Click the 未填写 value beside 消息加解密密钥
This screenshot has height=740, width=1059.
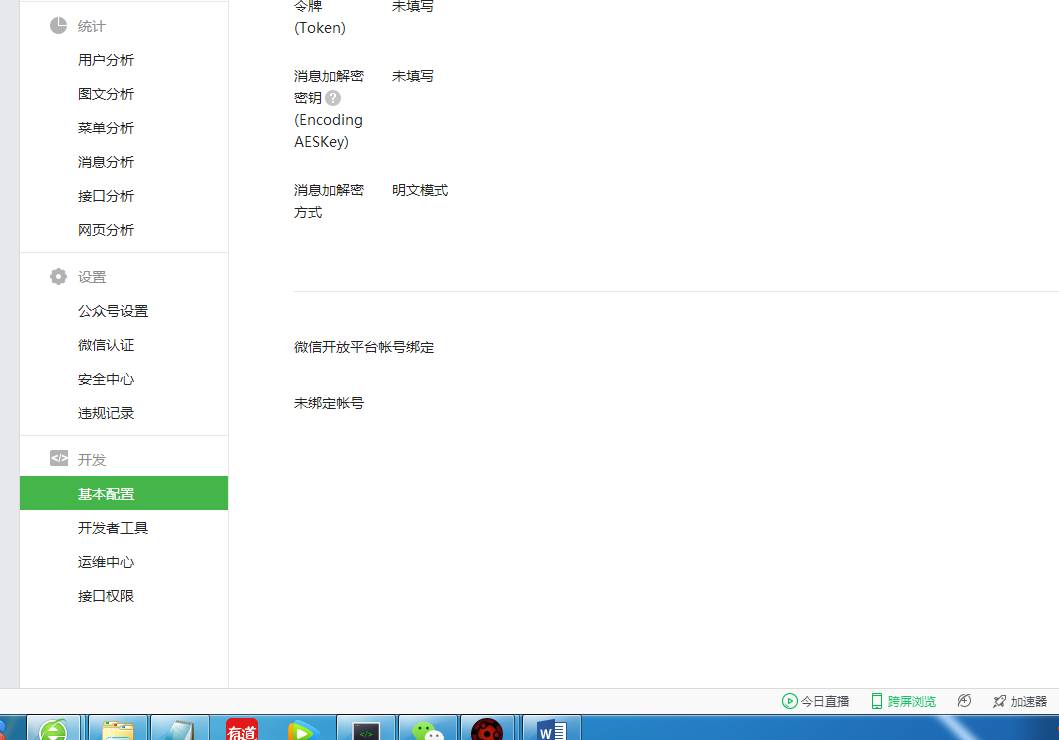click(x=413, y=76)
